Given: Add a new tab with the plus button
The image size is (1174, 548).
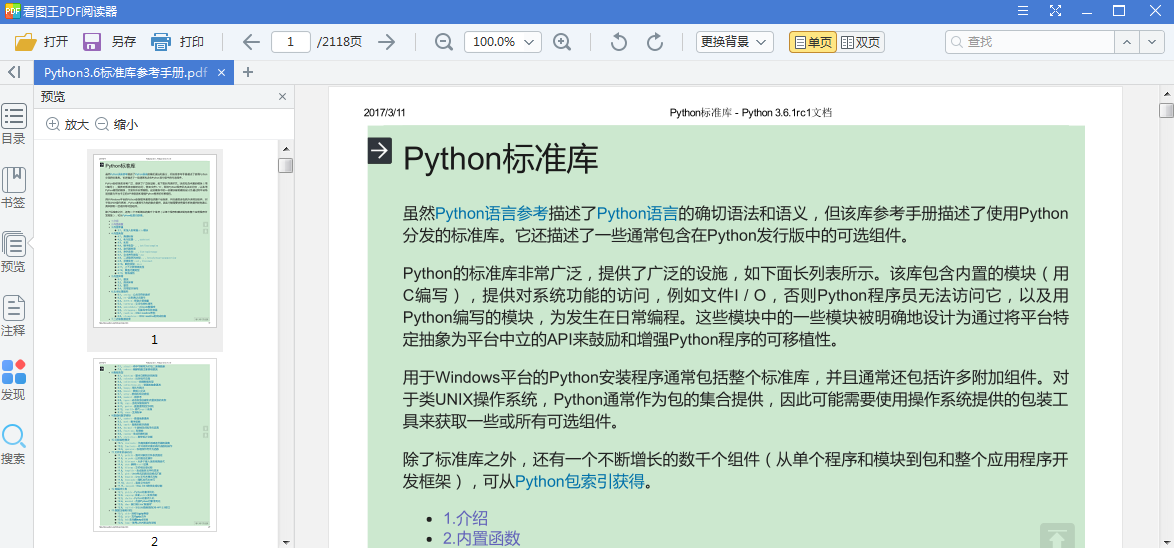Looking at the screenshot, I should coord(249,73).
